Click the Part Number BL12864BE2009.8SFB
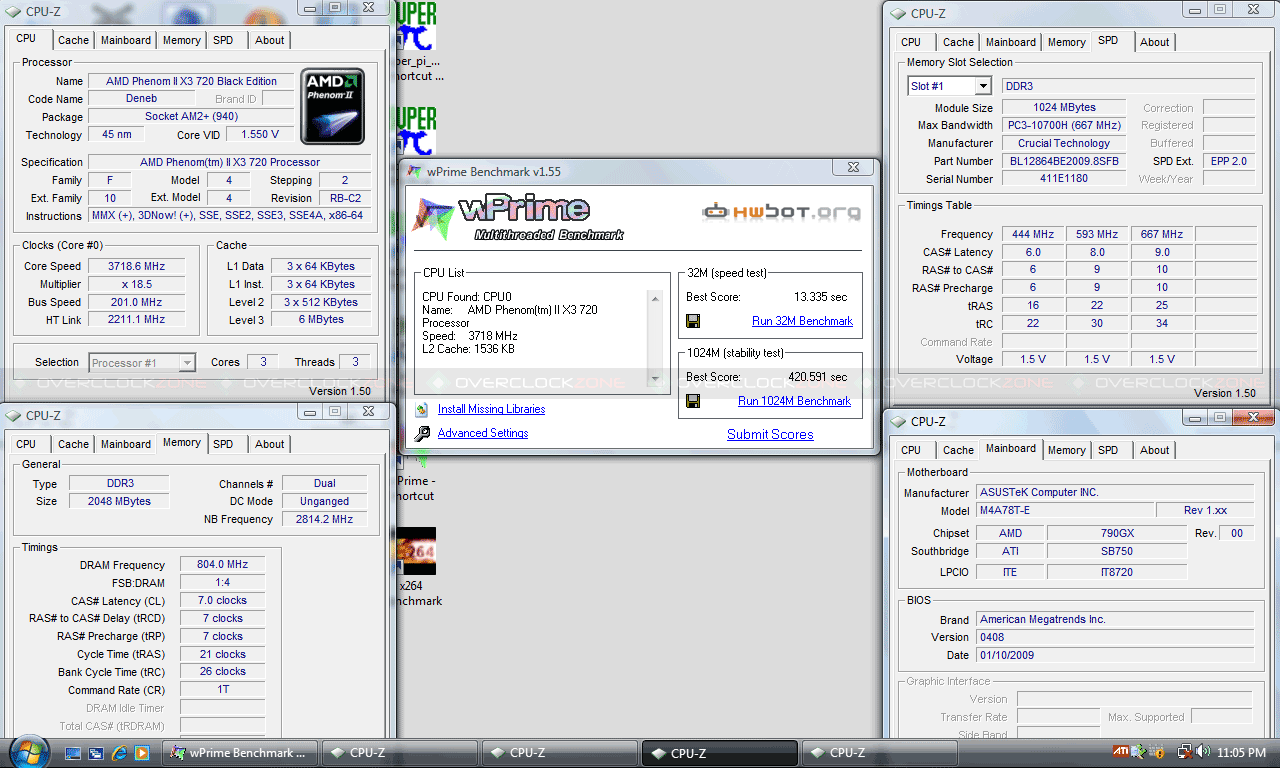 [1064, 161]
